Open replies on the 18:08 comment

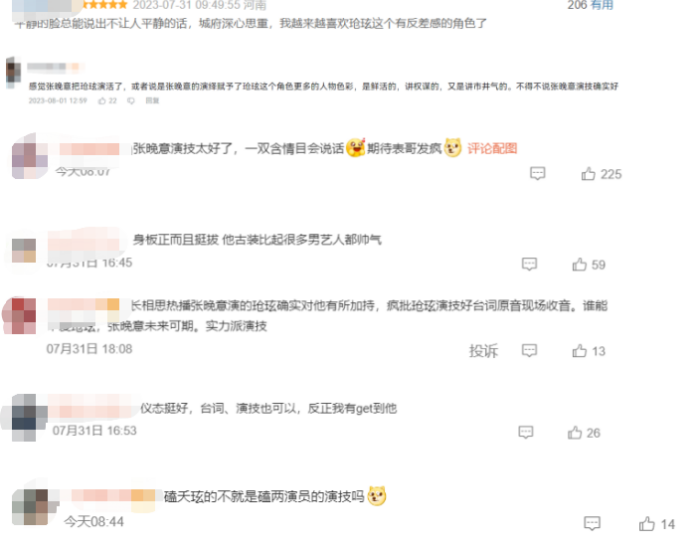point(529,351)
